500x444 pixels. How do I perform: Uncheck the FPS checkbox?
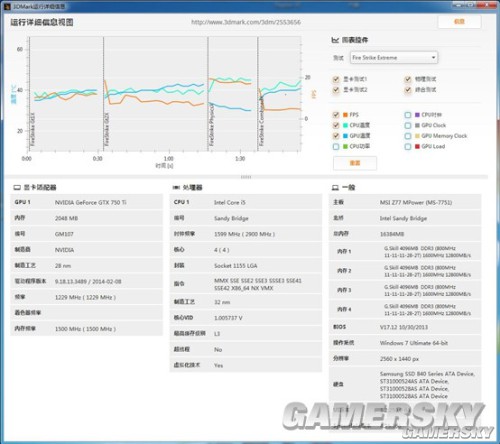[x=336, y=115]
